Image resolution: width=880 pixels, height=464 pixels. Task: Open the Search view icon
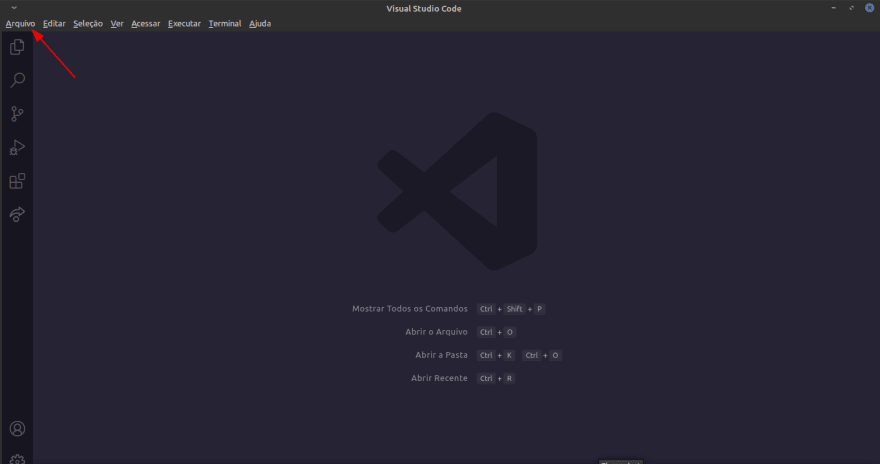click(x=17, y=80)
